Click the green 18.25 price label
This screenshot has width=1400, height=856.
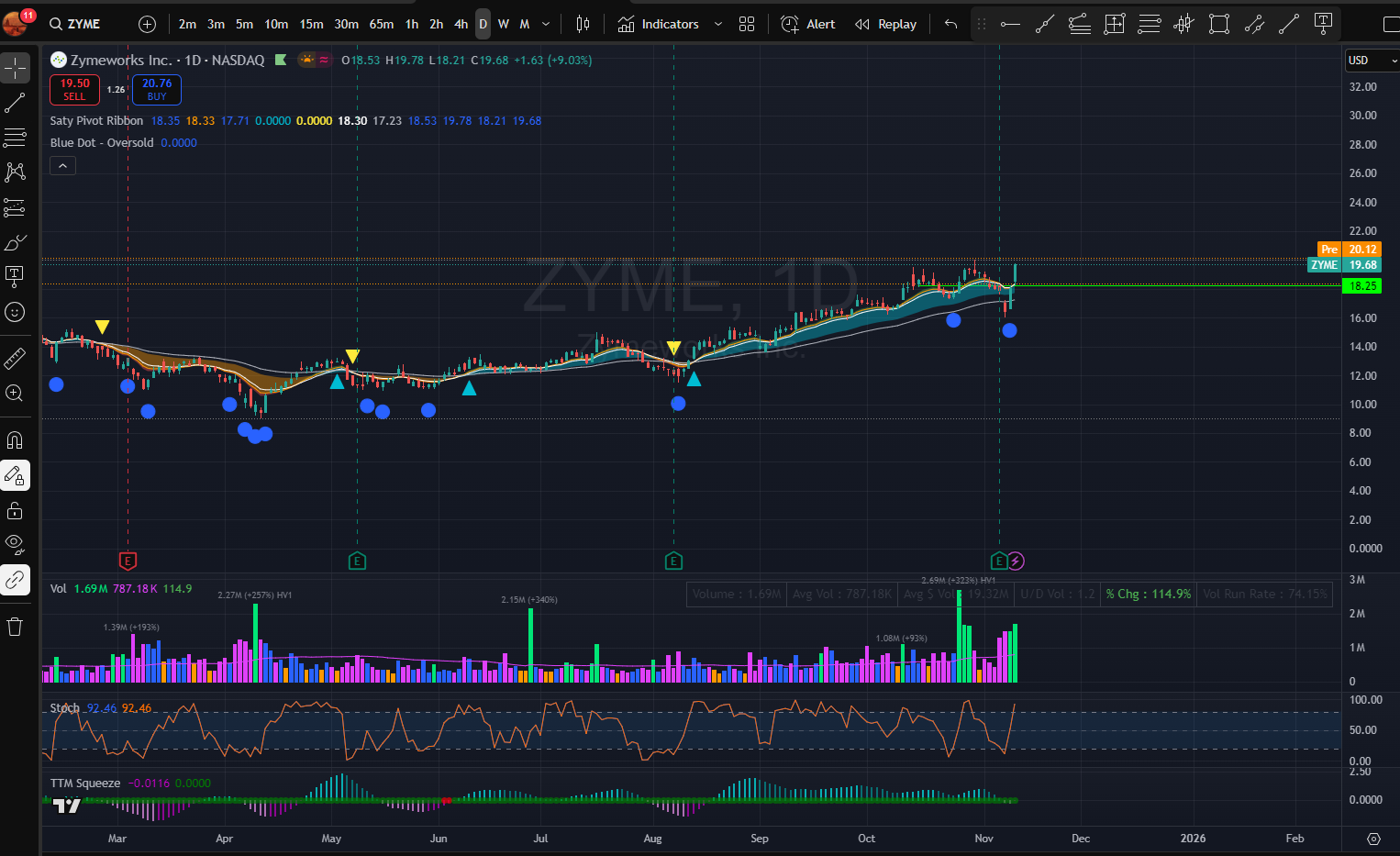pyautogui.click(x=1362, y=286)
